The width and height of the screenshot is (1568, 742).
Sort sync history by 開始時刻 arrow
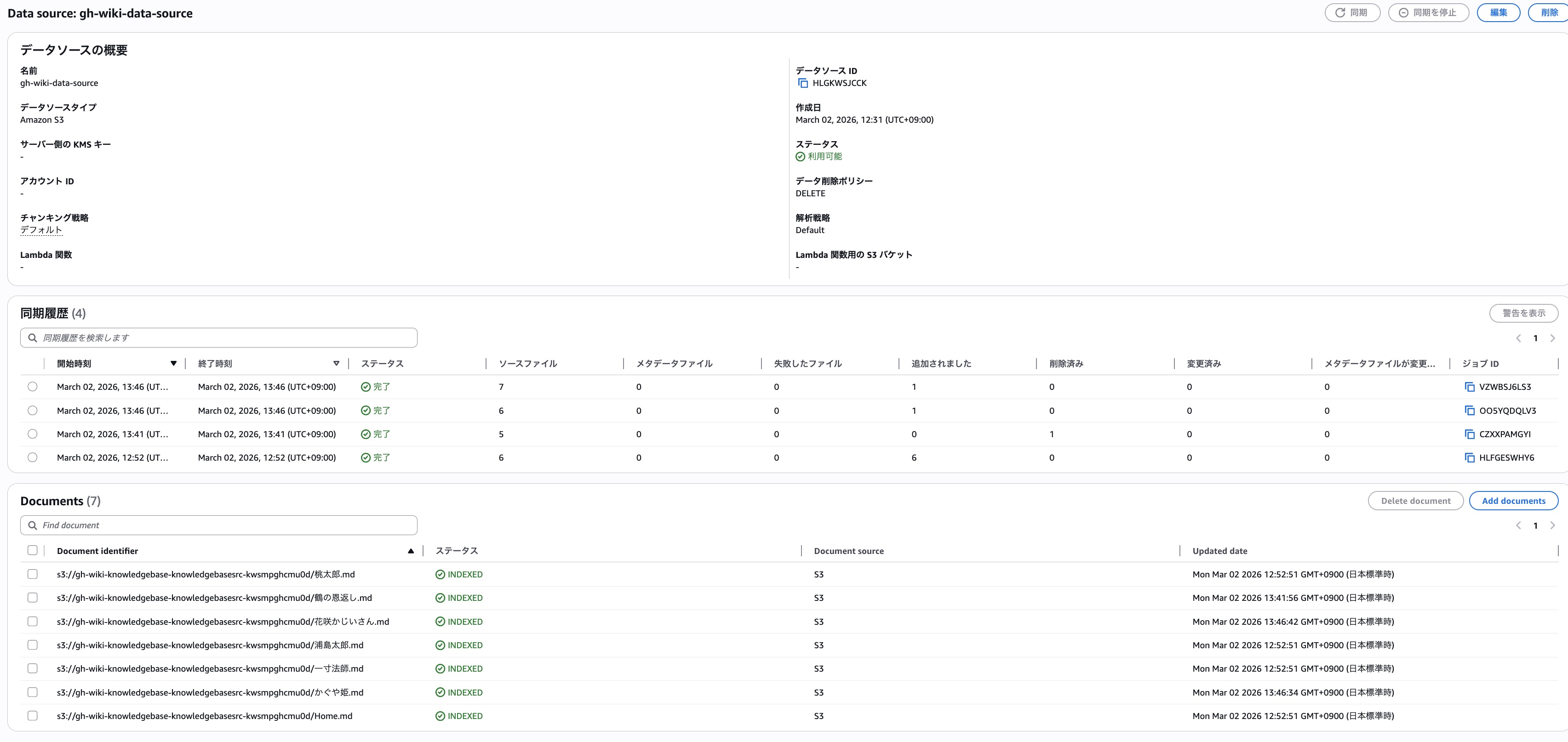coord(173,363)
